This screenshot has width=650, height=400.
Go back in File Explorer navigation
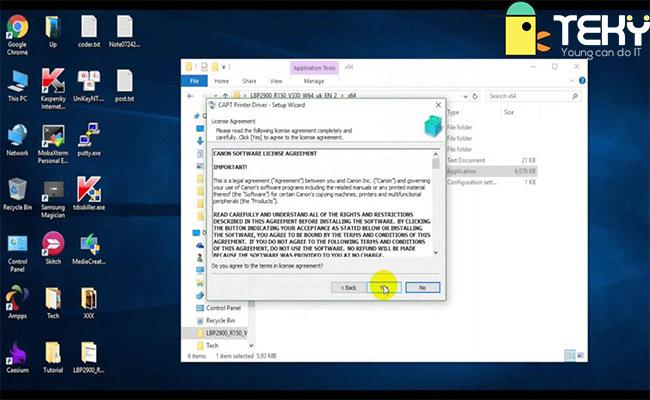(x=190, y=96)
